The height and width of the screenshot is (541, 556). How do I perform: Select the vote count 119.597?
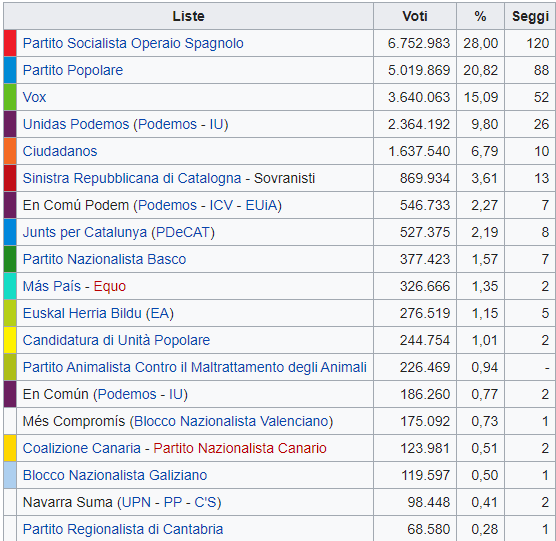coord(425,475)
